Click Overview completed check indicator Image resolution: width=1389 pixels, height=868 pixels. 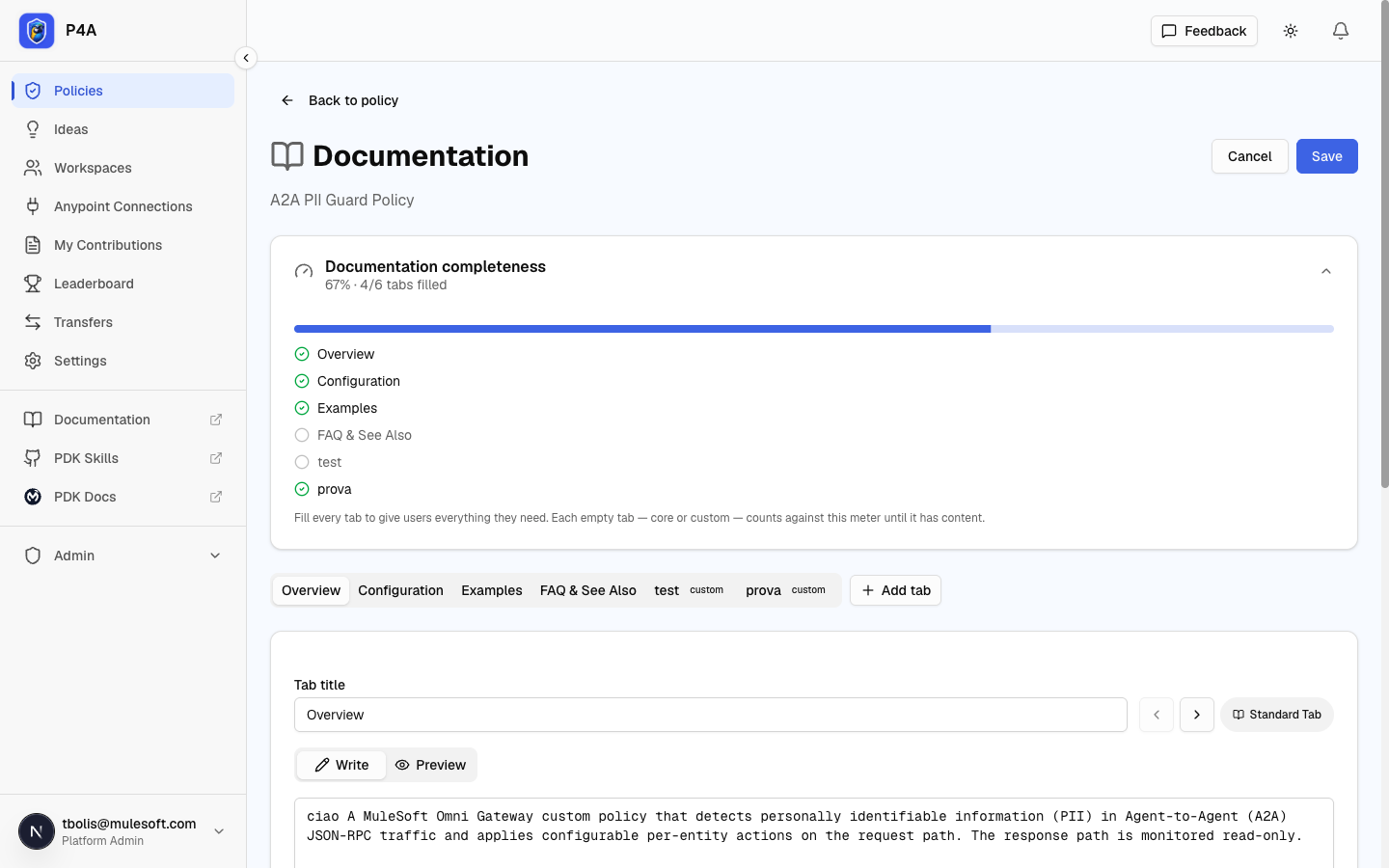302,354
